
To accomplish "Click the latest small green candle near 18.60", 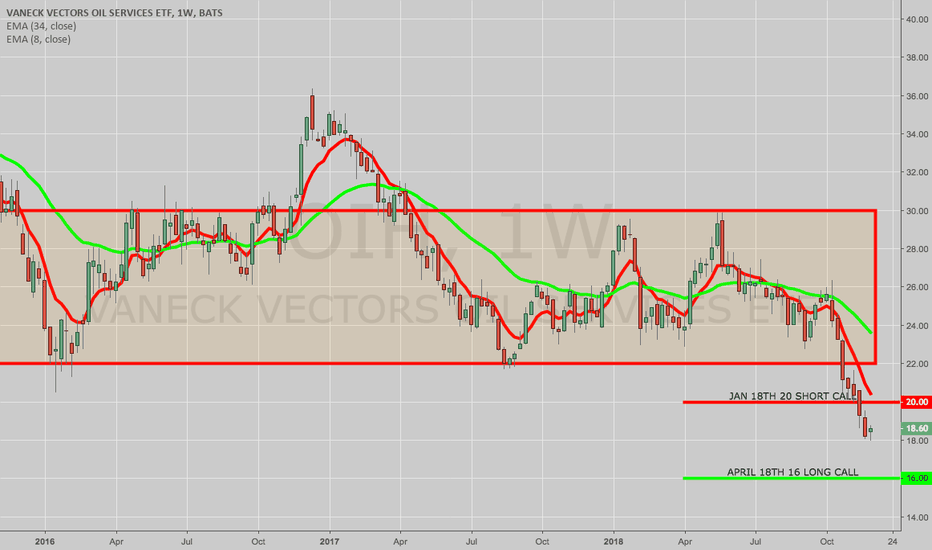I will (870, 430).
